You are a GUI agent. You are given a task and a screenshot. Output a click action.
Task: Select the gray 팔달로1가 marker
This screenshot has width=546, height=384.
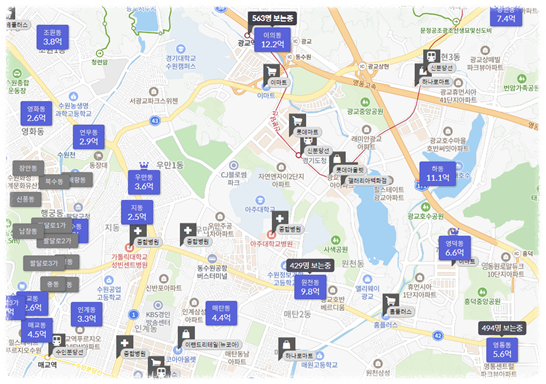click(52, 225)
